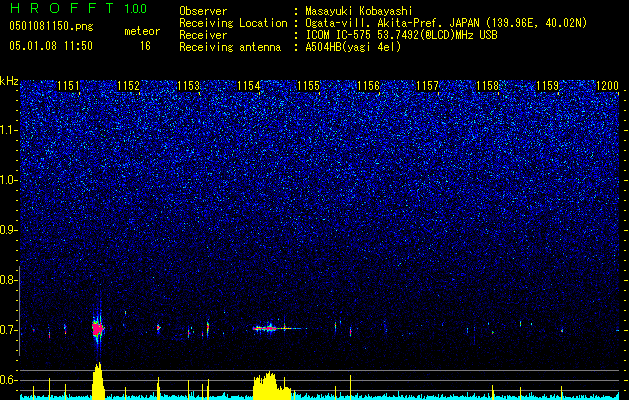The width and height of the screenshot is (629, 400).
Task: Click the 1200 time marker
Action: tap(607, 85)
